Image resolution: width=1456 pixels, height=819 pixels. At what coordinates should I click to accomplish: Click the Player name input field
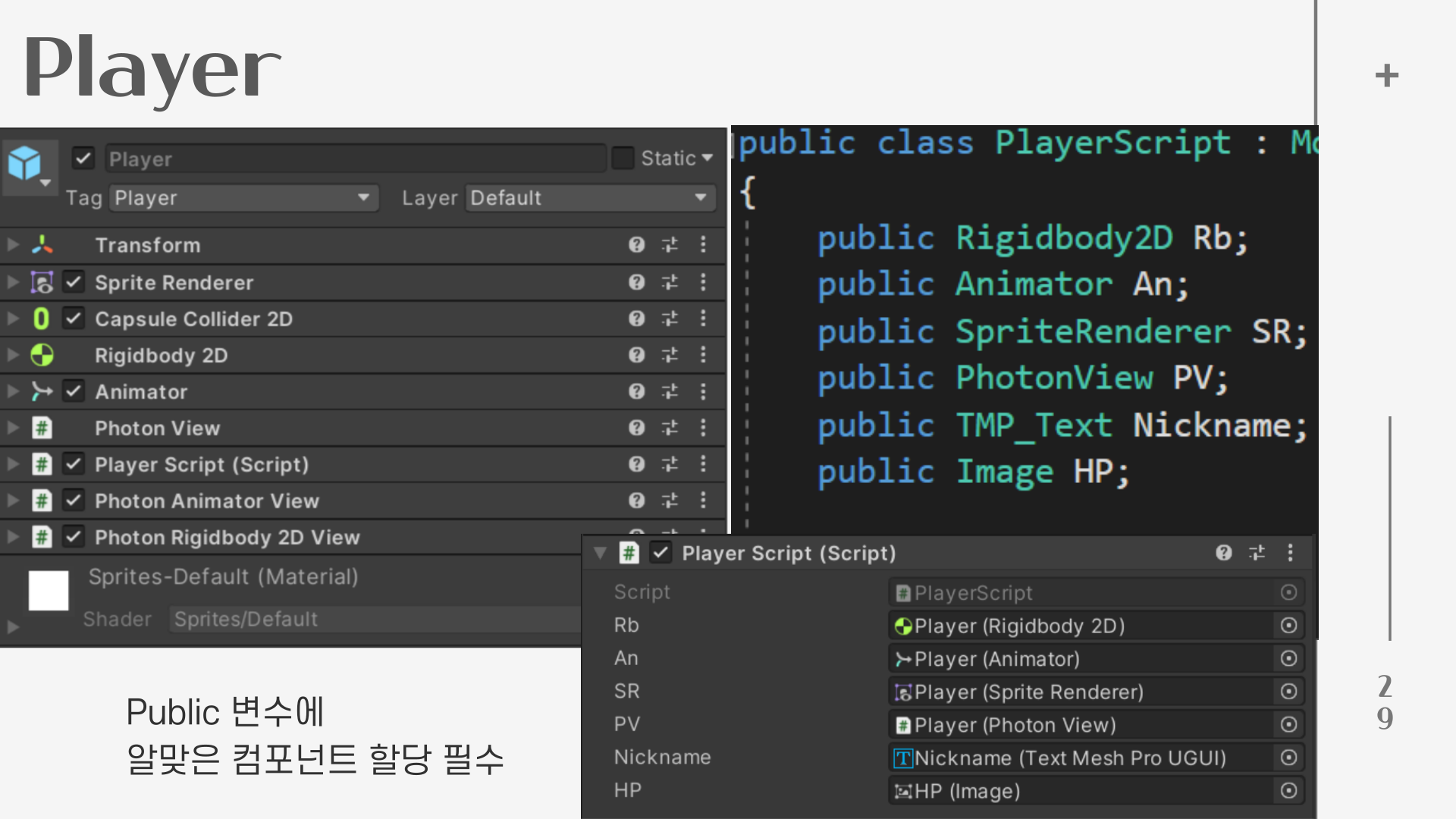355,158
